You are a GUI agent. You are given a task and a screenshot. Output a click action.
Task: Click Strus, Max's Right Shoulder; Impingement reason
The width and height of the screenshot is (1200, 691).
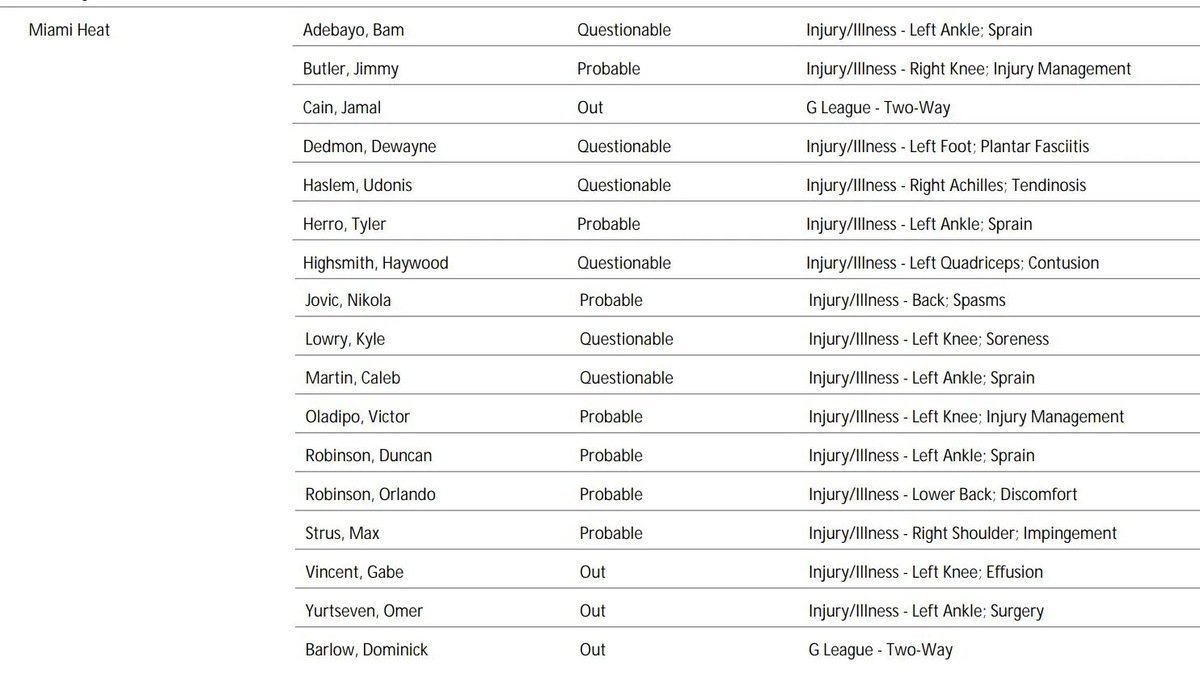pyautogui.click(x=1014, y=534)
